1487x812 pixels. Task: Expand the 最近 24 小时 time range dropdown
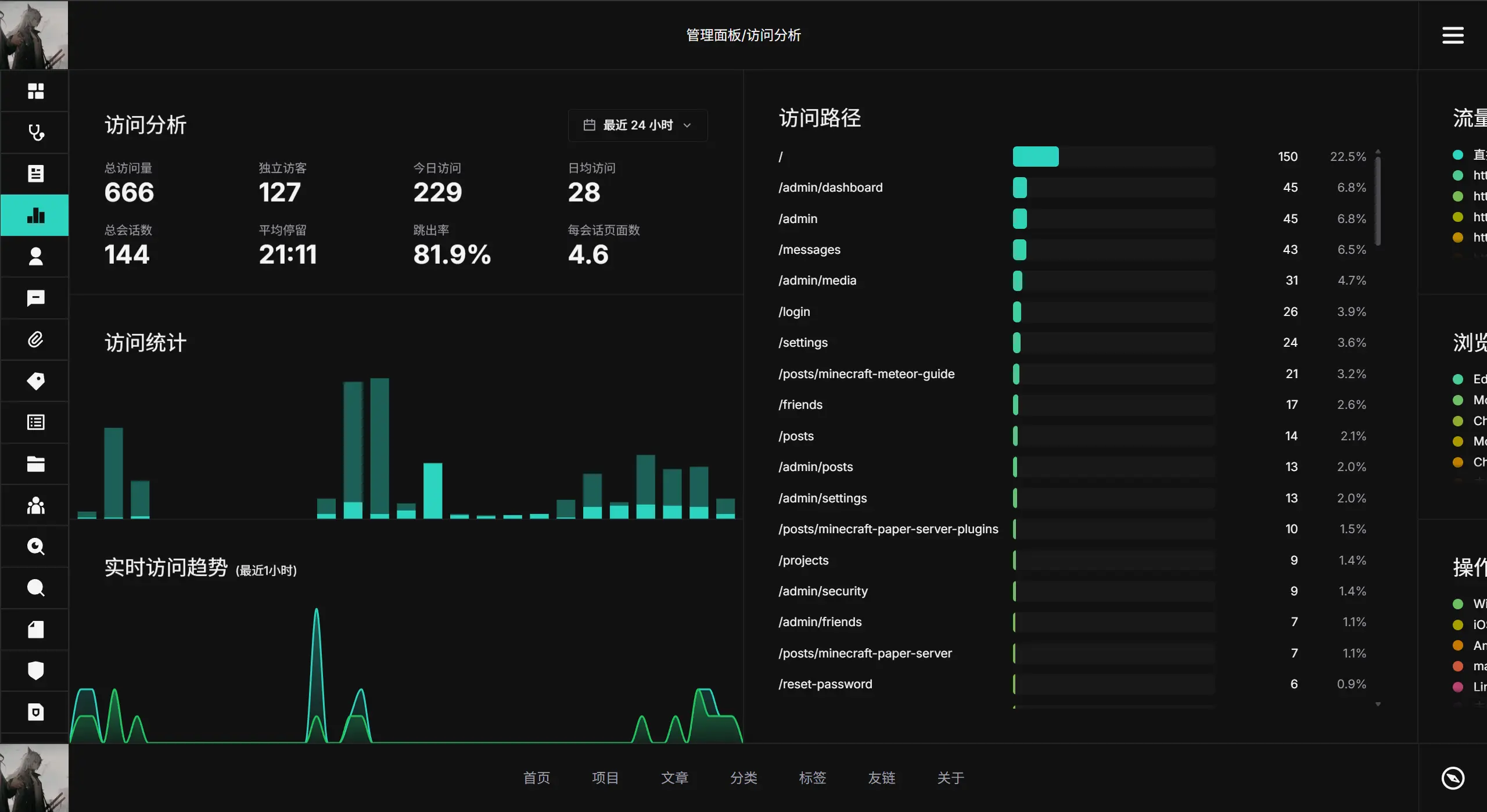[638, 125]
